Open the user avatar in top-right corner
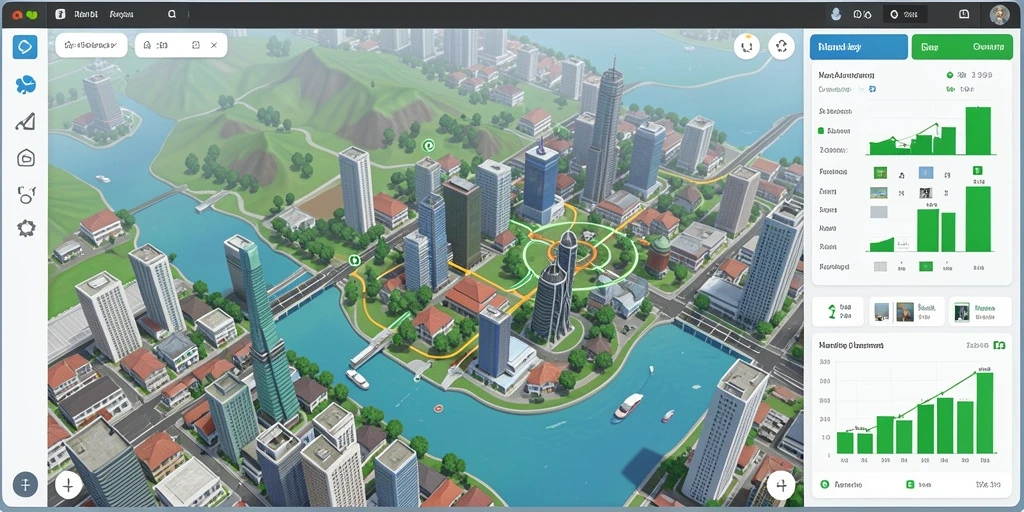Image resolution: width=1024 pixels, height=512 pixels. point(999,14)
